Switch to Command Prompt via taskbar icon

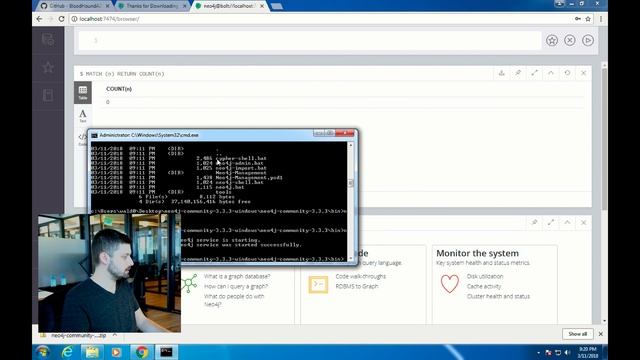(x=166, y=352)
